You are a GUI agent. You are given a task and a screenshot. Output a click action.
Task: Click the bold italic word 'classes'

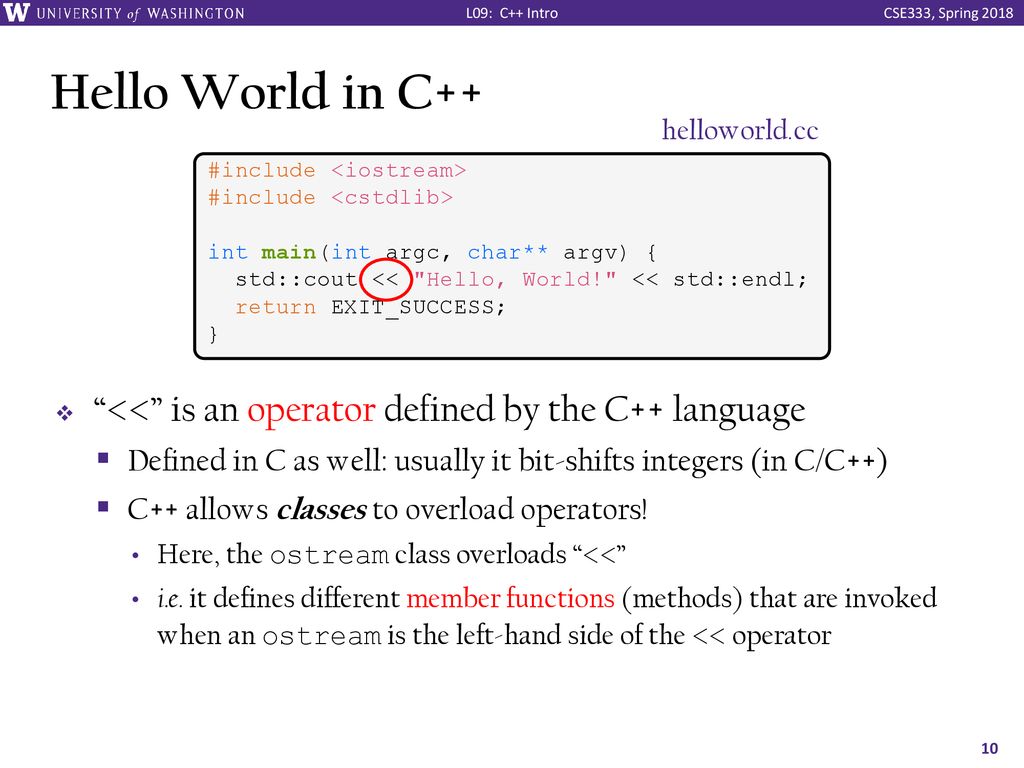[x=321, y=509]
